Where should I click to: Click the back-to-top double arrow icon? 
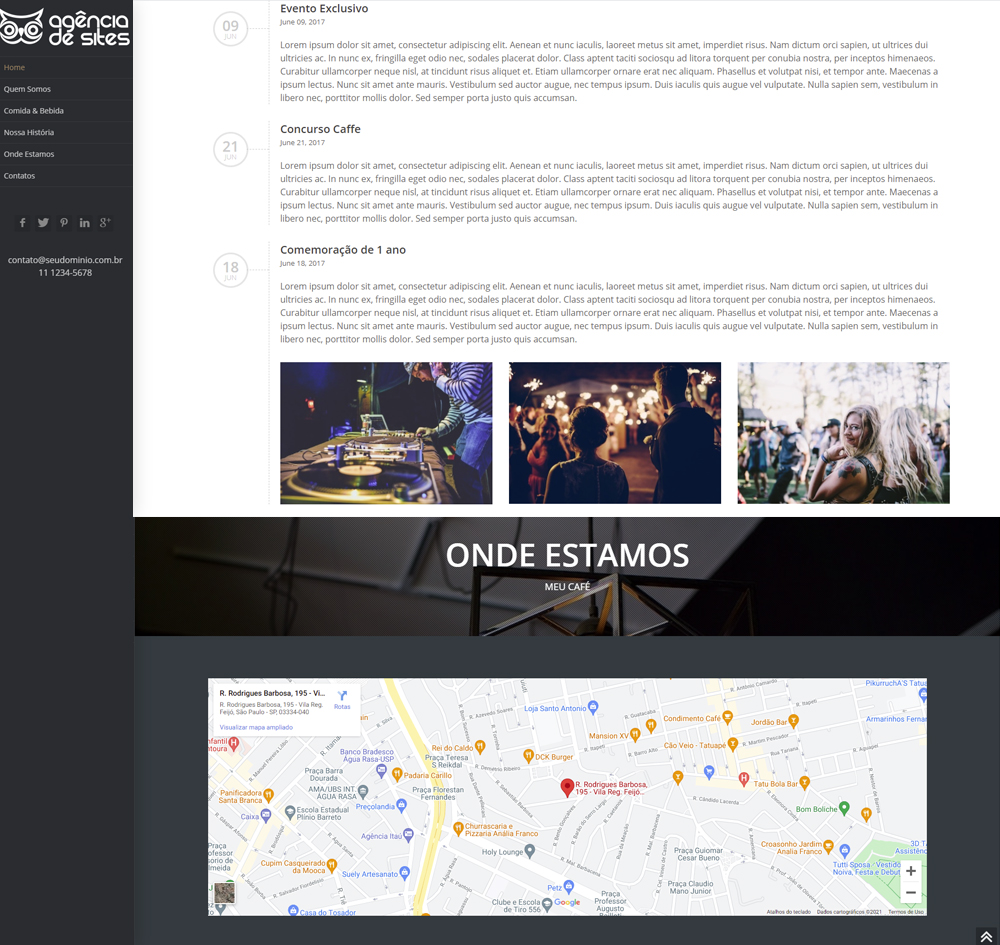(x=985, y=936)
